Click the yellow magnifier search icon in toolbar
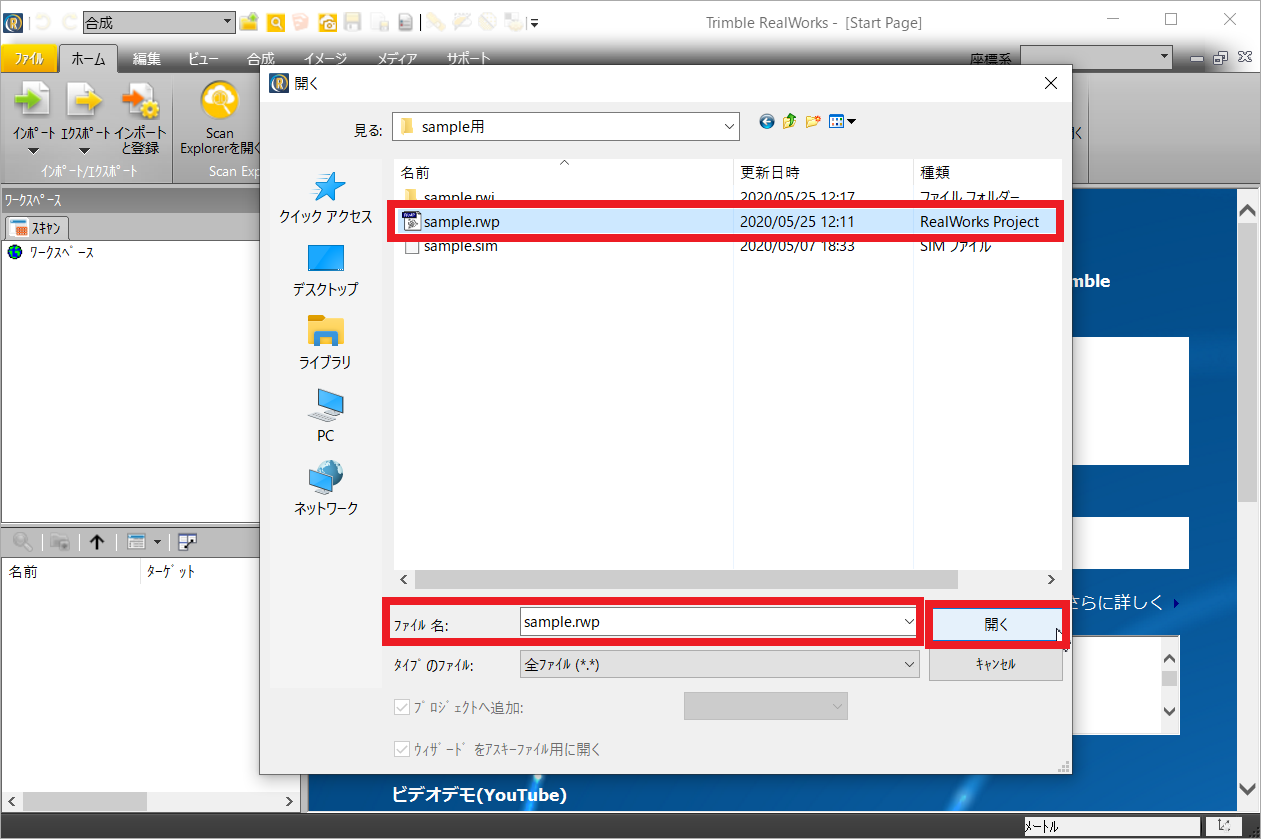This screenshot has width=1261, height=839. [275, 22]
